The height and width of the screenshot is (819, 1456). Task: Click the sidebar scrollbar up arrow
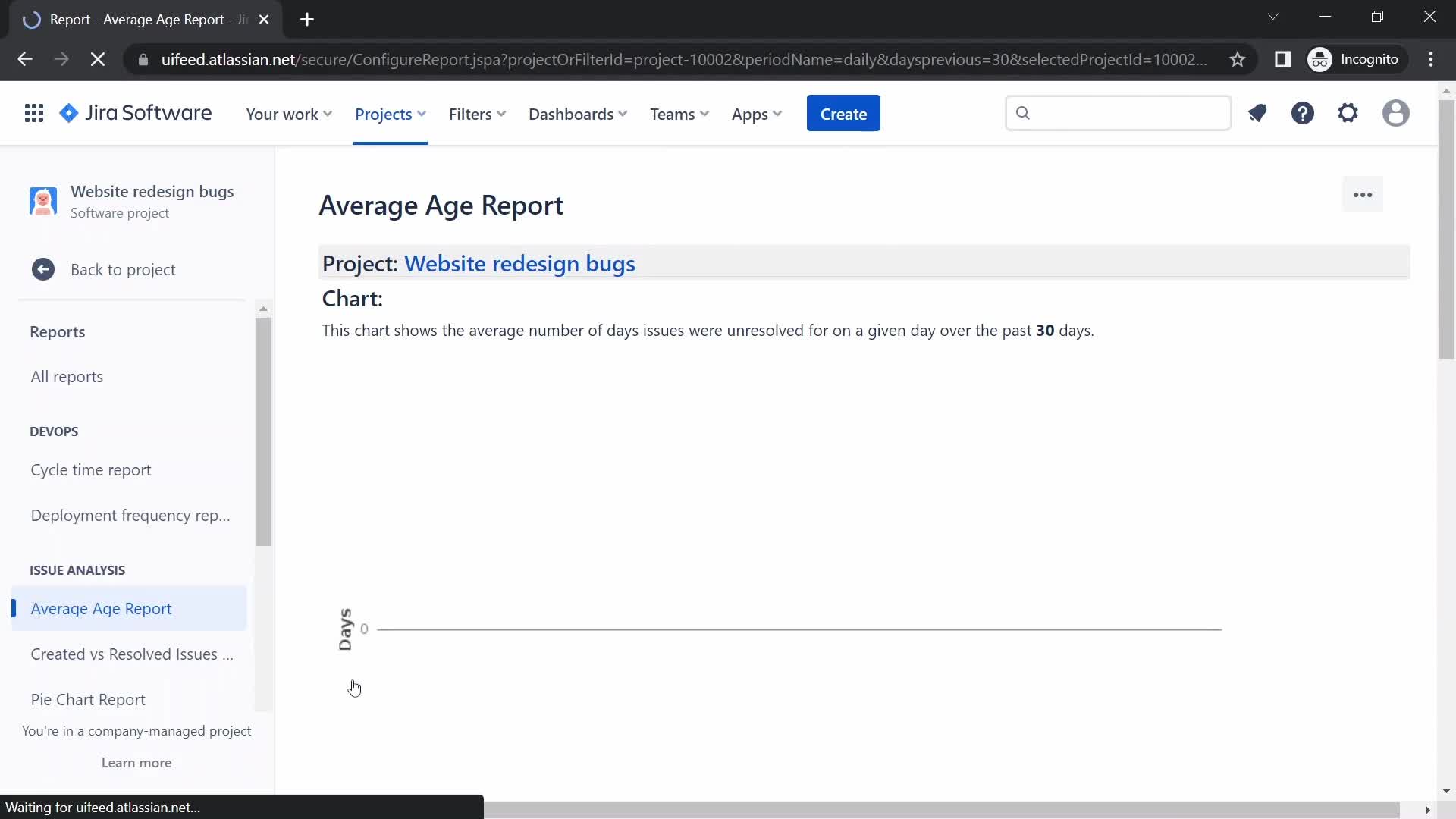[263, 309]
